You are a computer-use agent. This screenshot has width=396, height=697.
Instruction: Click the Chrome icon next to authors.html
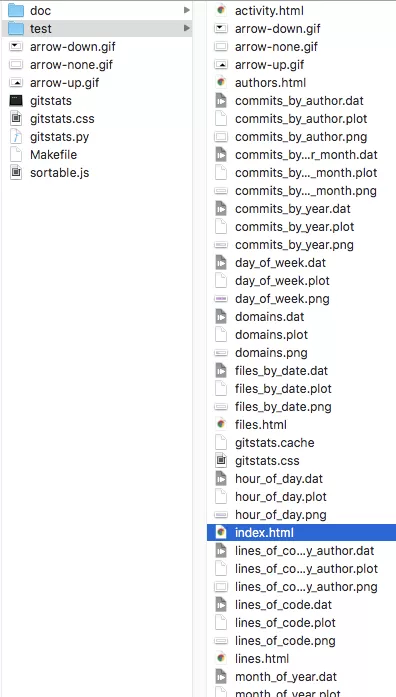pos(221,83)
